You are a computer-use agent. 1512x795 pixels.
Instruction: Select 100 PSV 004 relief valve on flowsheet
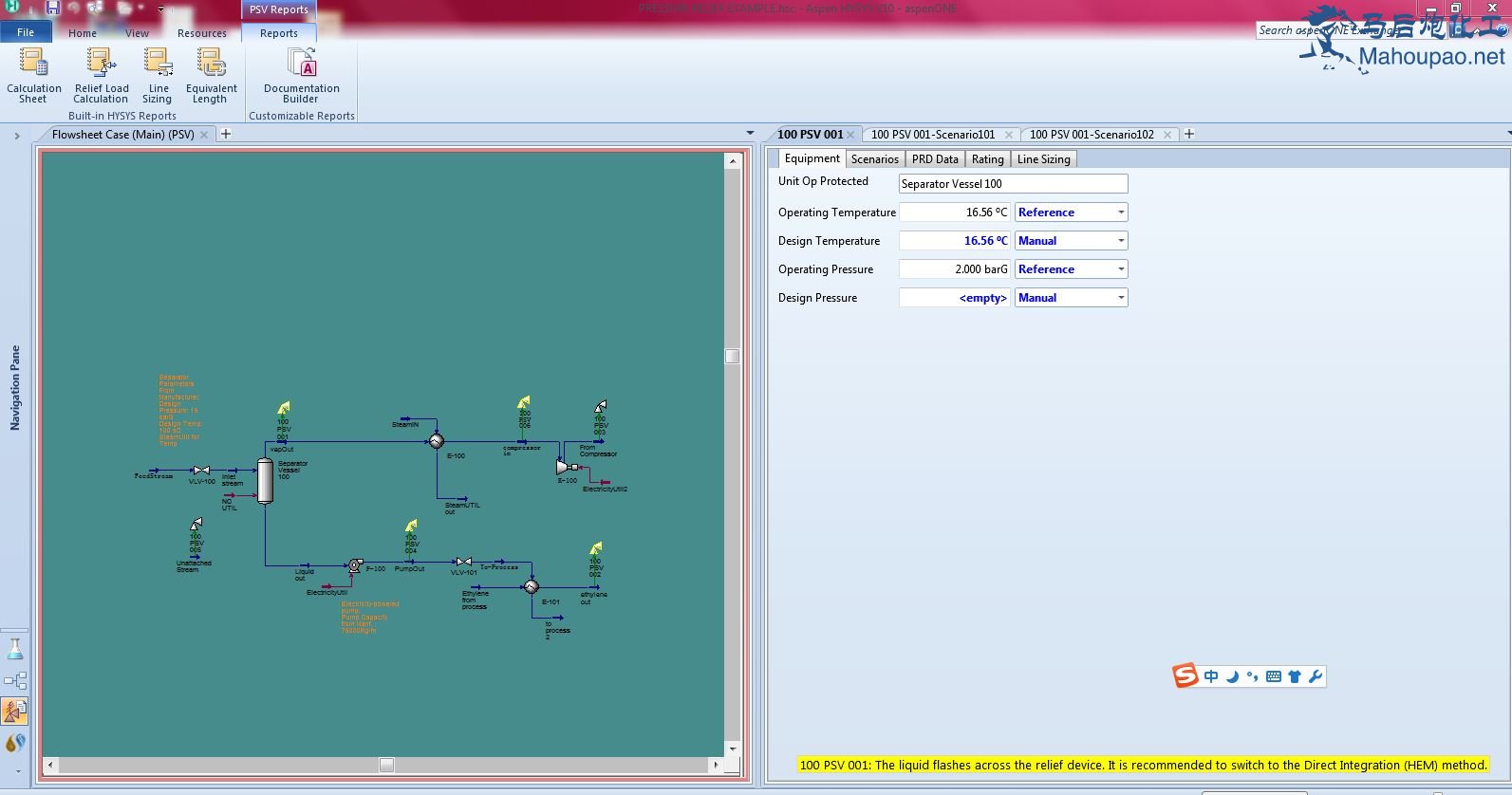pyautogui.click(x=411, y=527)
